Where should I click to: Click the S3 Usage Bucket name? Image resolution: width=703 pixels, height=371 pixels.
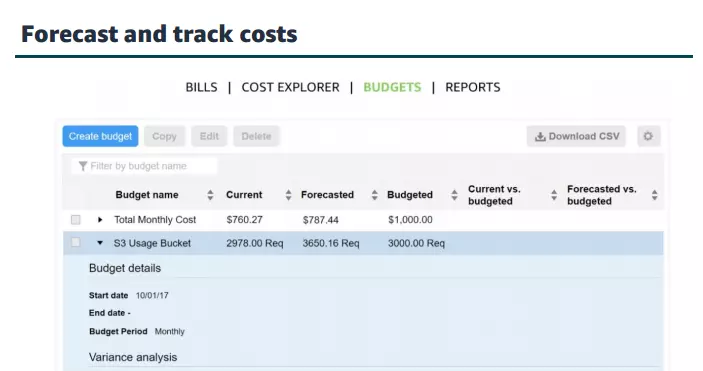(x=152, y=243)
